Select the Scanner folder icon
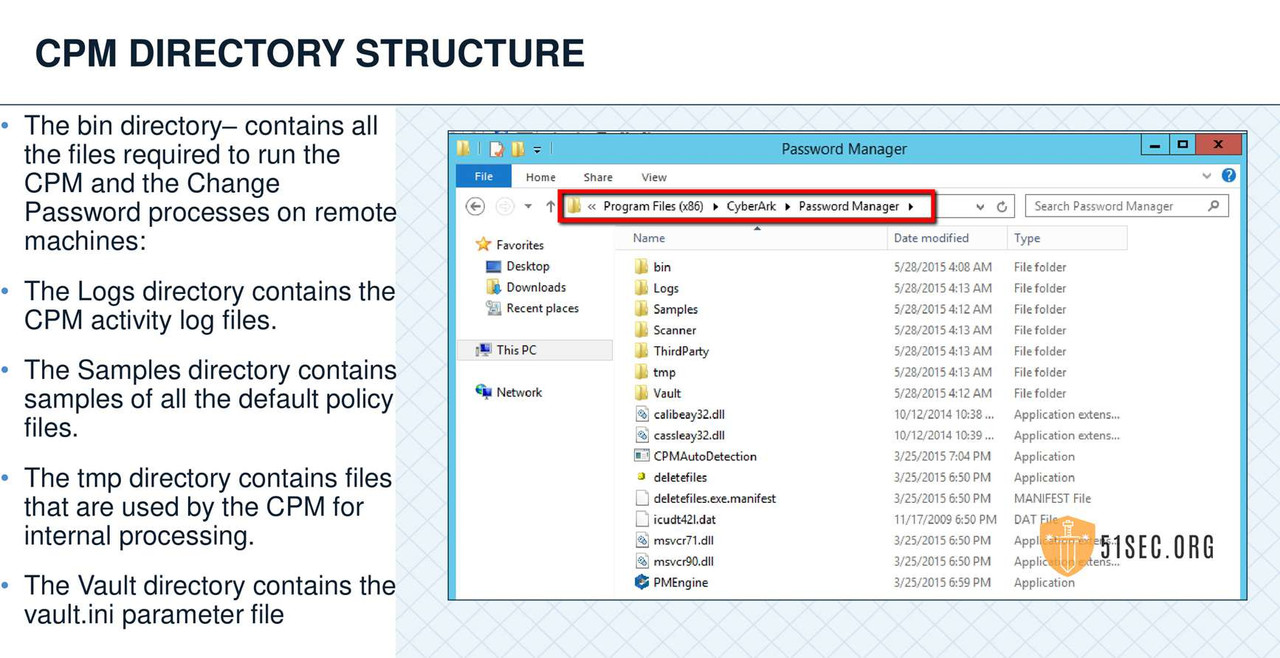Screen dimensions: 1280x658 [642, 330]
